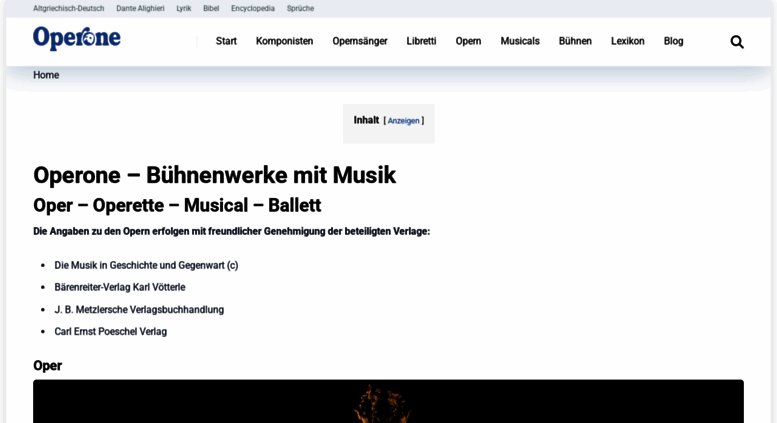
Task: Visit the Blog page
Action: (x=673, y=41)
